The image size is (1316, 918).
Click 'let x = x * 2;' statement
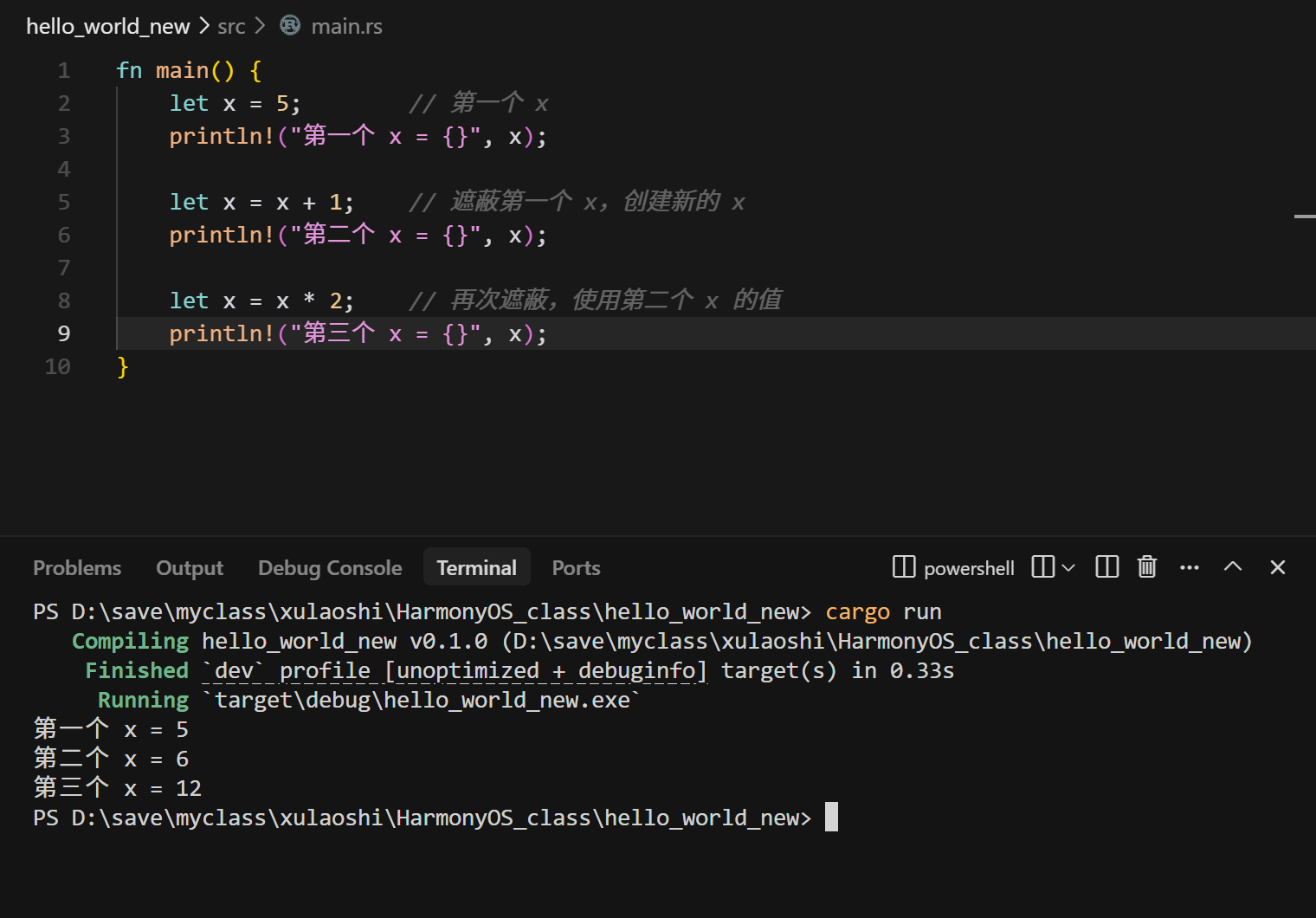[x=261, y=301]
